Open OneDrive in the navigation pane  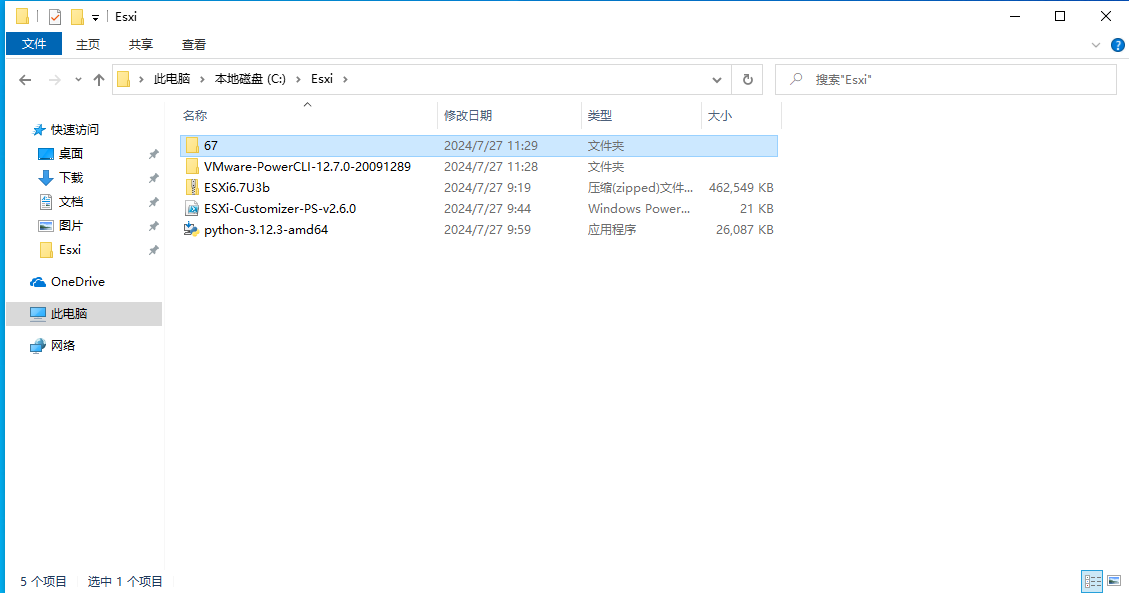(78, 282)
